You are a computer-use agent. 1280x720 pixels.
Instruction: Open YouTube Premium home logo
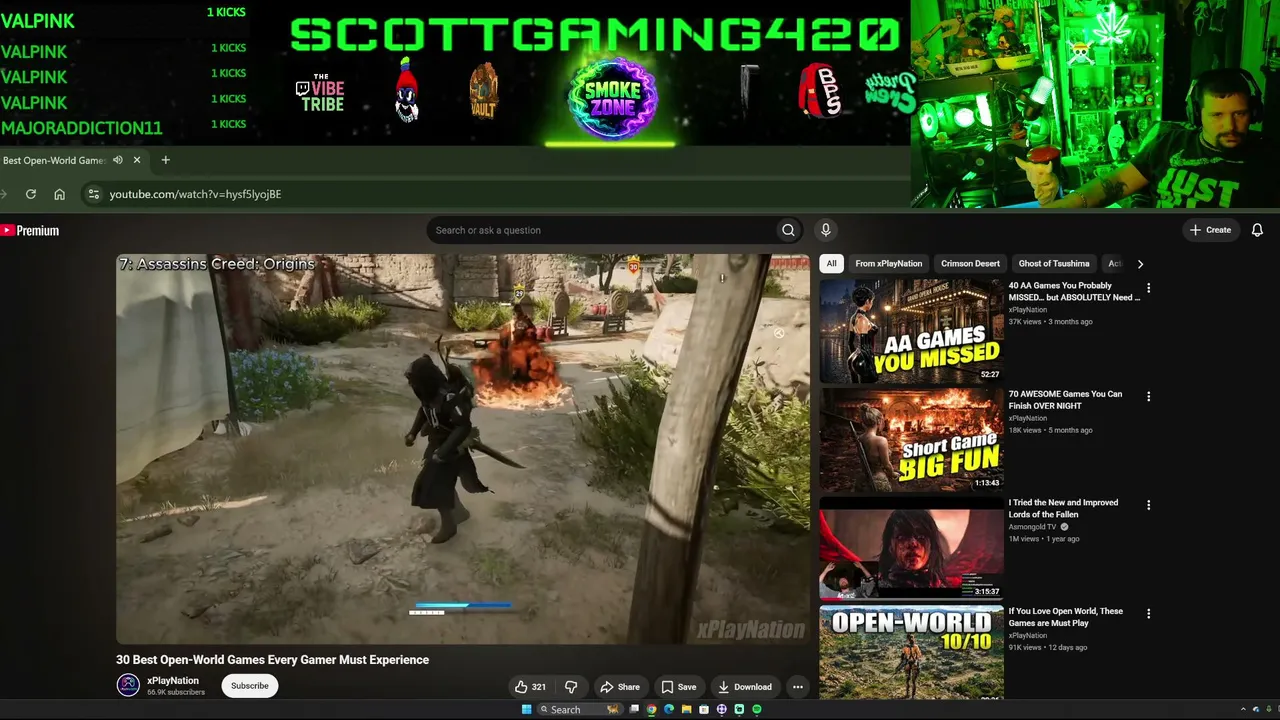click(x=30, y=231)
